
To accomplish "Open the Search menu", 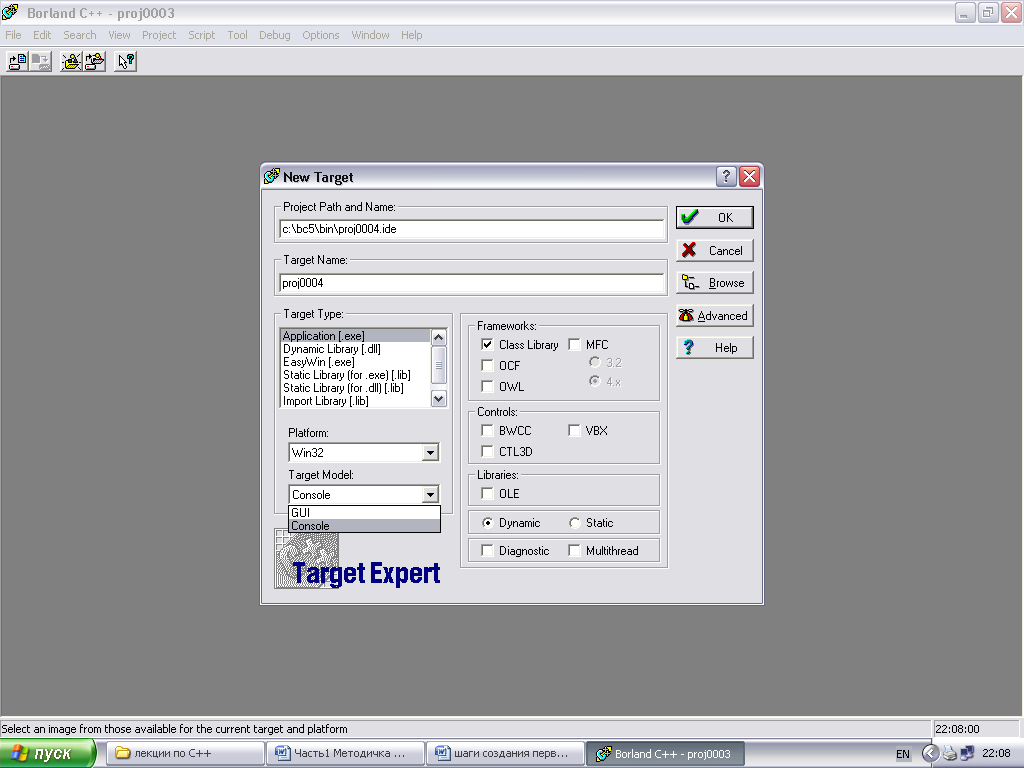I will pos(80,35).
